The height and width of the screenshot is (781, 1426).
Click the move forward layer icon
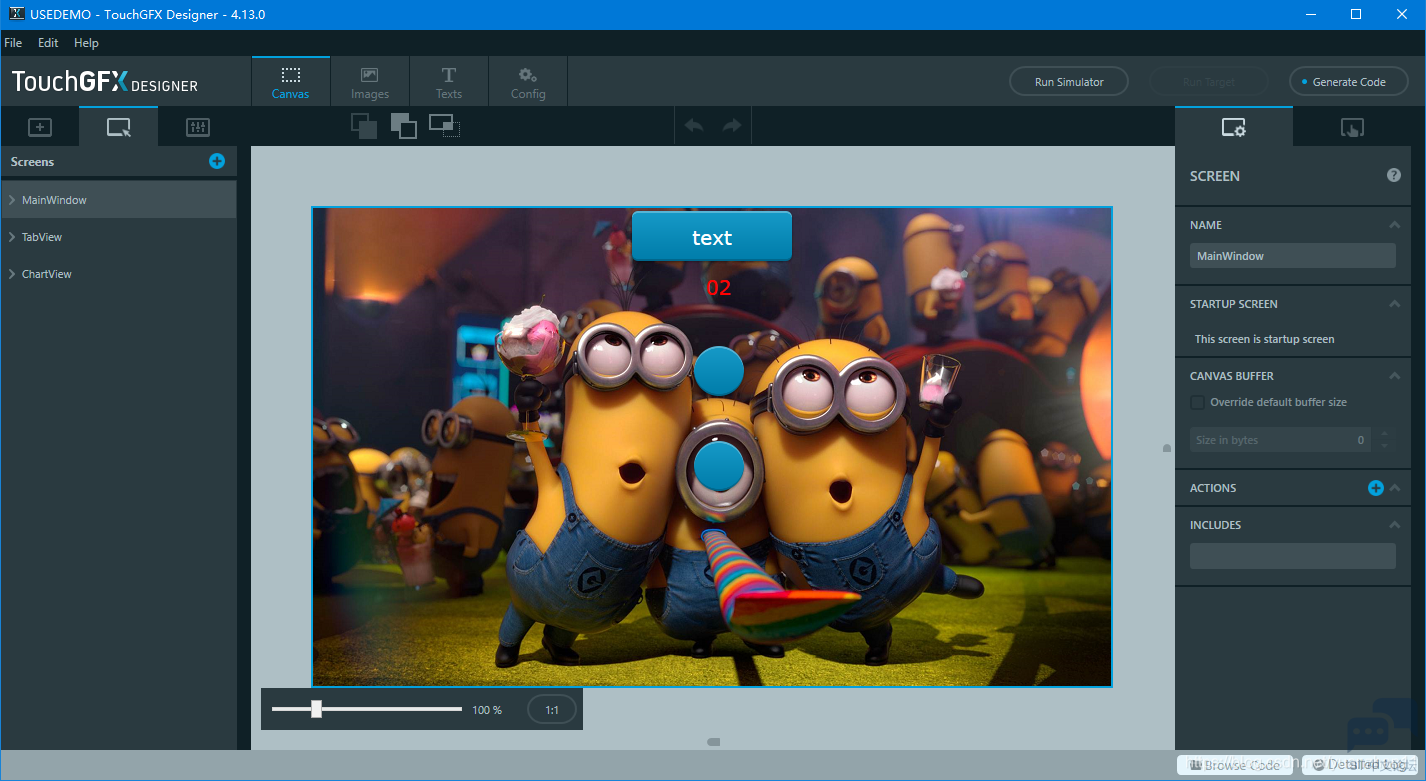coord(404,126)
